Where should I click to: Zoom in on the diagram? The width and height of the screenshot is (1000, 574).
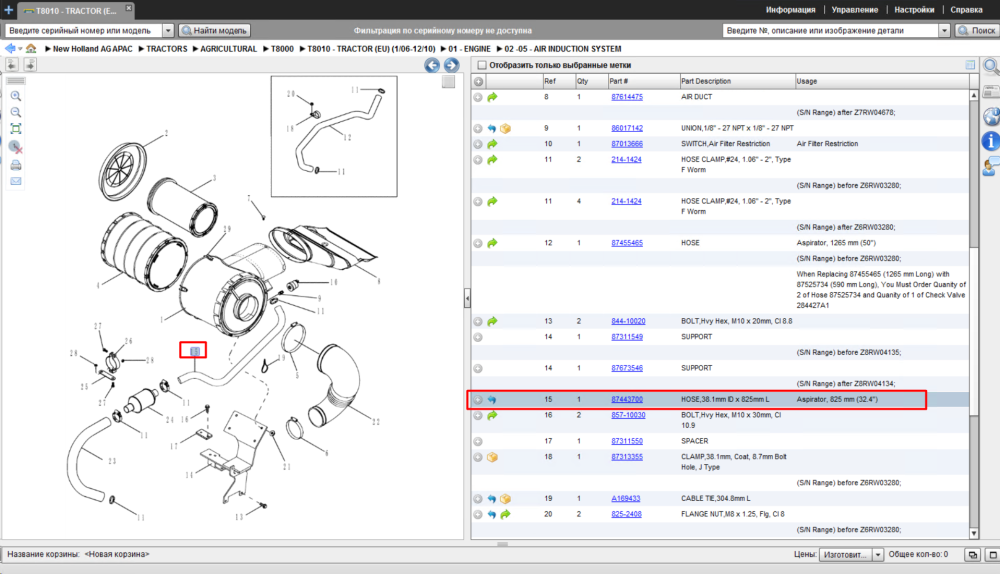click(16, 96)
